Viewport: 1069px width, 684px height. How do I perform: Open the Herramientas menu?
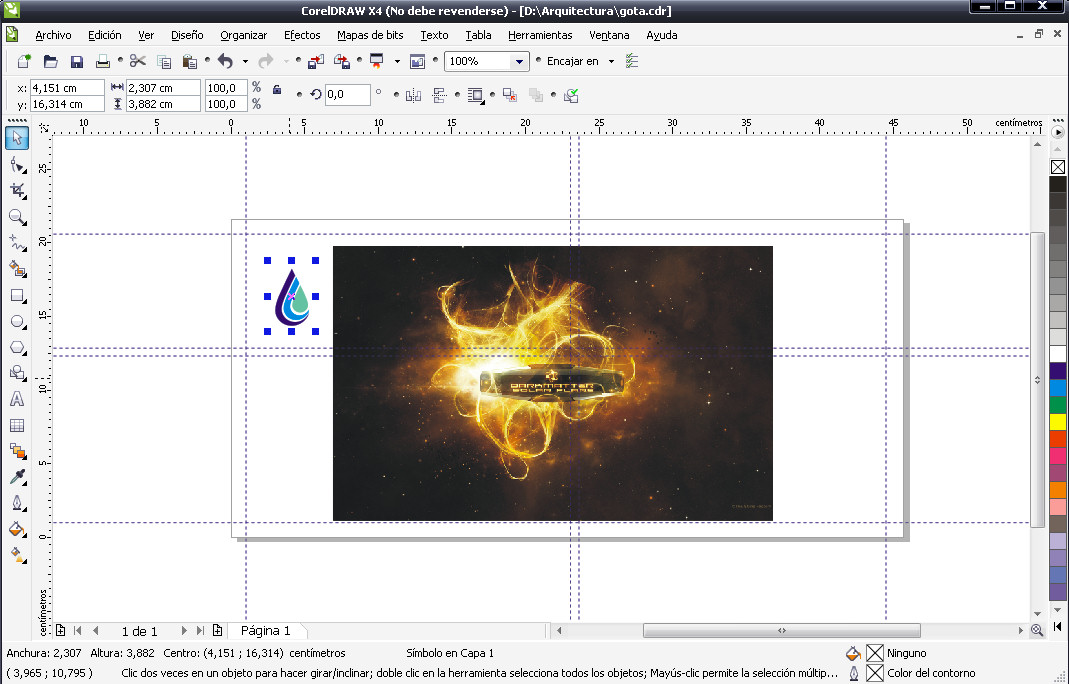point(540,35)
